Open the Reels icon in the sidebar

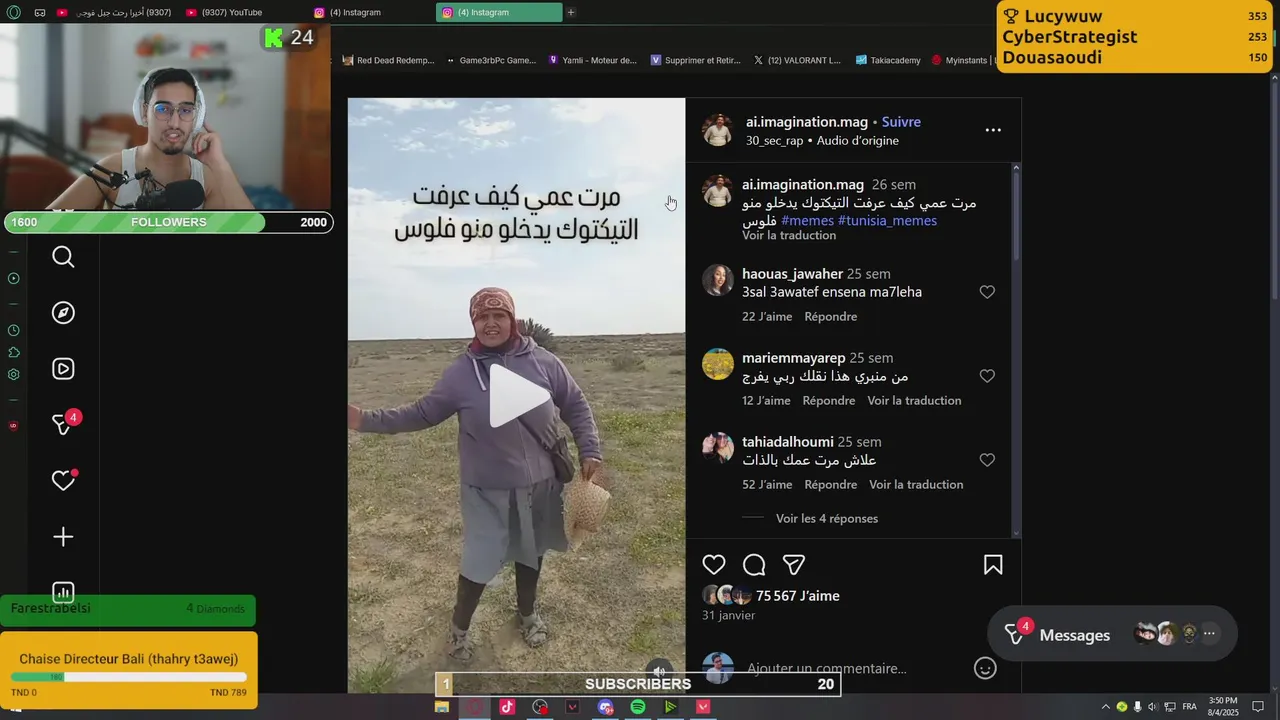click(x=63, y=369)
